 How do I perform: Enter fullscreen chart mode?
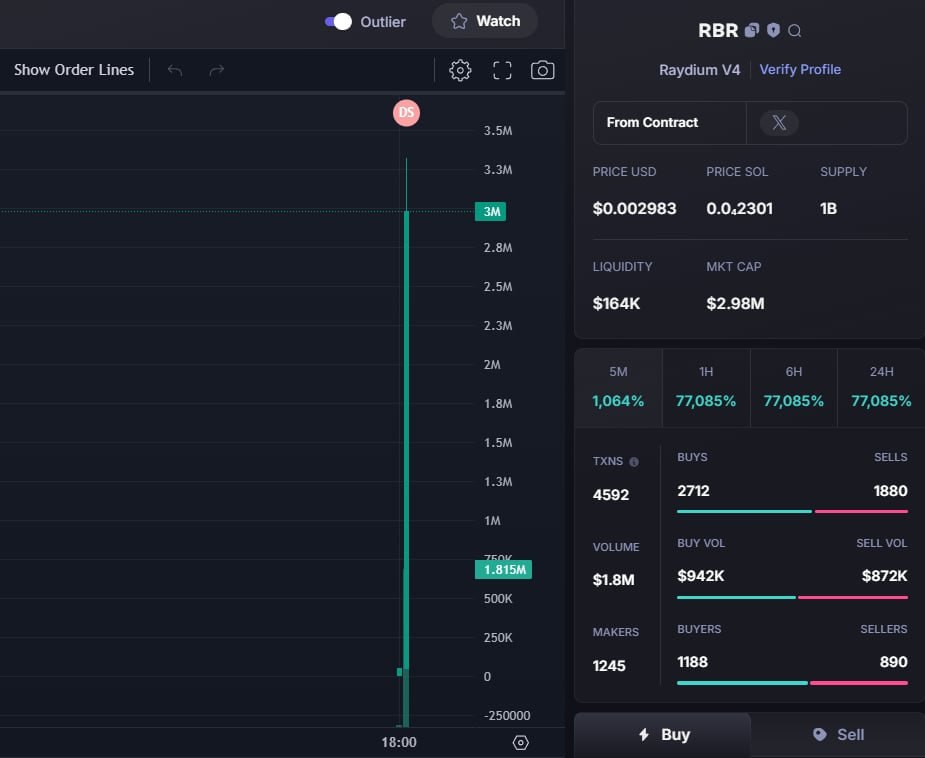(502, 70)
